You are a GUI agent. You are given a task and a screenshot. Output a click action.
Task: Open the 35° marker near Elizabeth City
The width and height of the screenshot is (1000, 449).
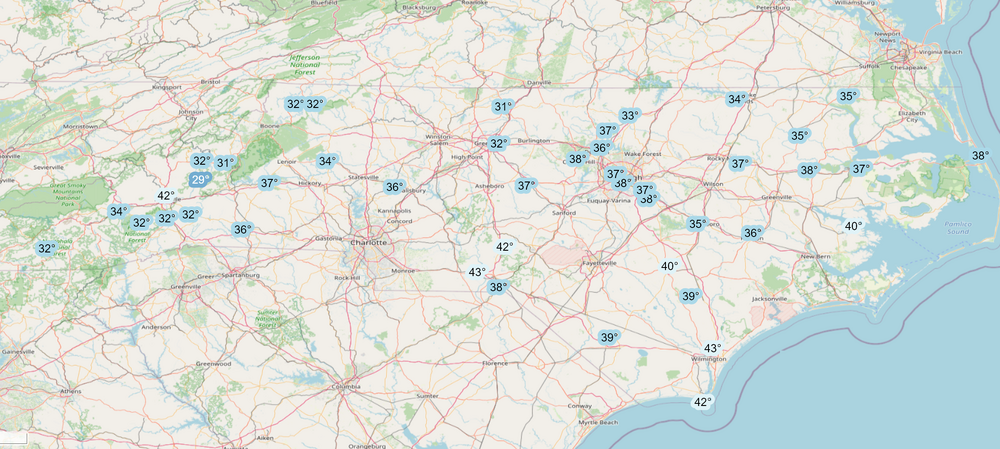tap(847, 97)
